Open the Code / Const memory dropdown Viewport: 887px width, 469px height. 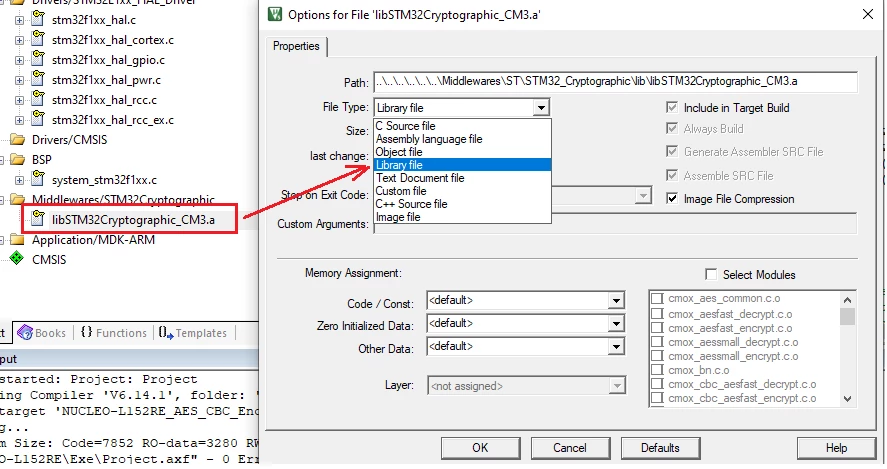[x=616, y=300]
